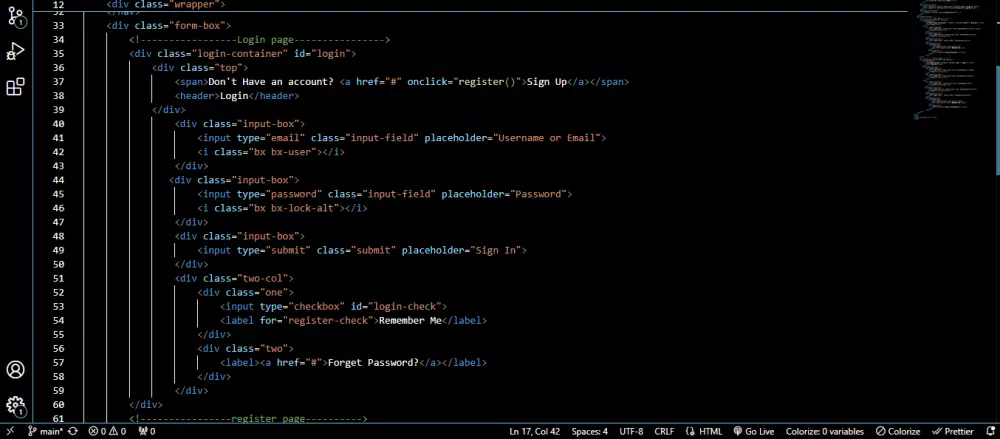
Task: Click line number 44 in the gutter
Action: click(x=59, y=180)
